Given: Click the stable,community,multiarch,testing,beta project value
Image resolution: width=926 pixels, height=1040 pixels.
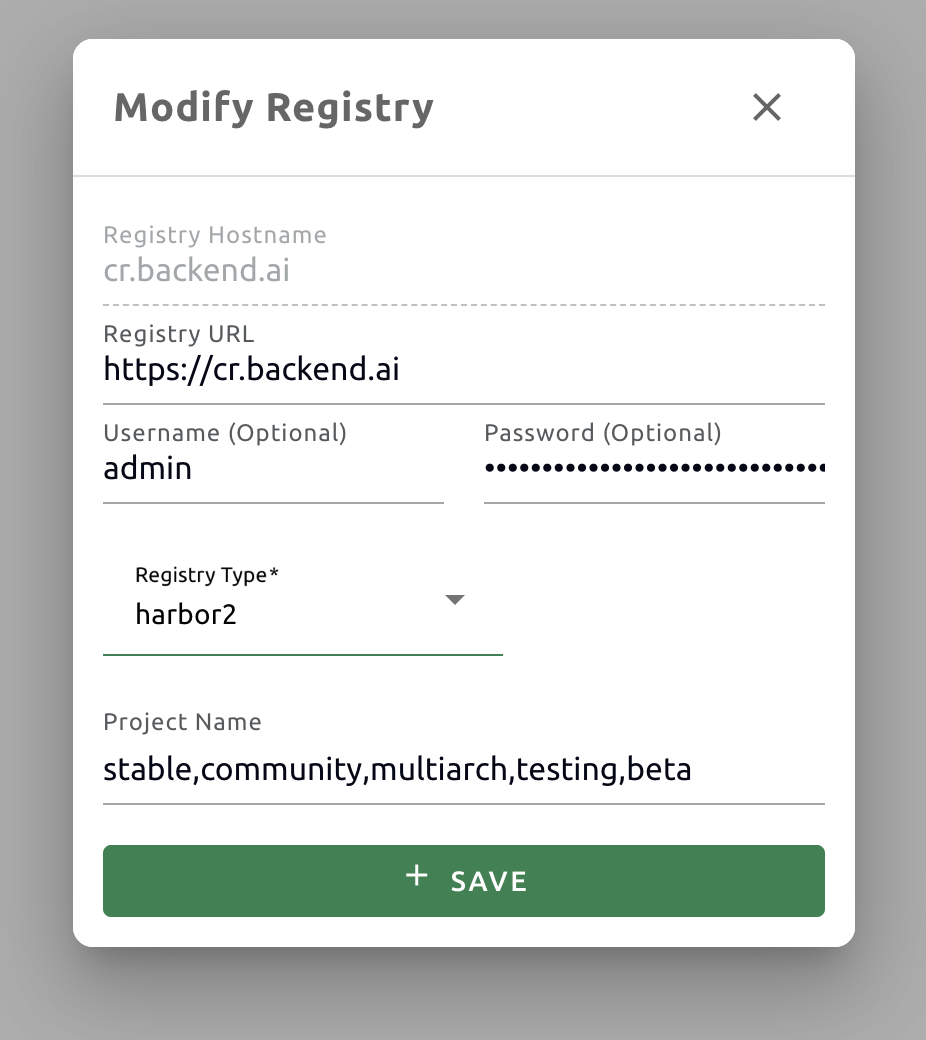Looking at the screenshot, I should coord(397,769).
